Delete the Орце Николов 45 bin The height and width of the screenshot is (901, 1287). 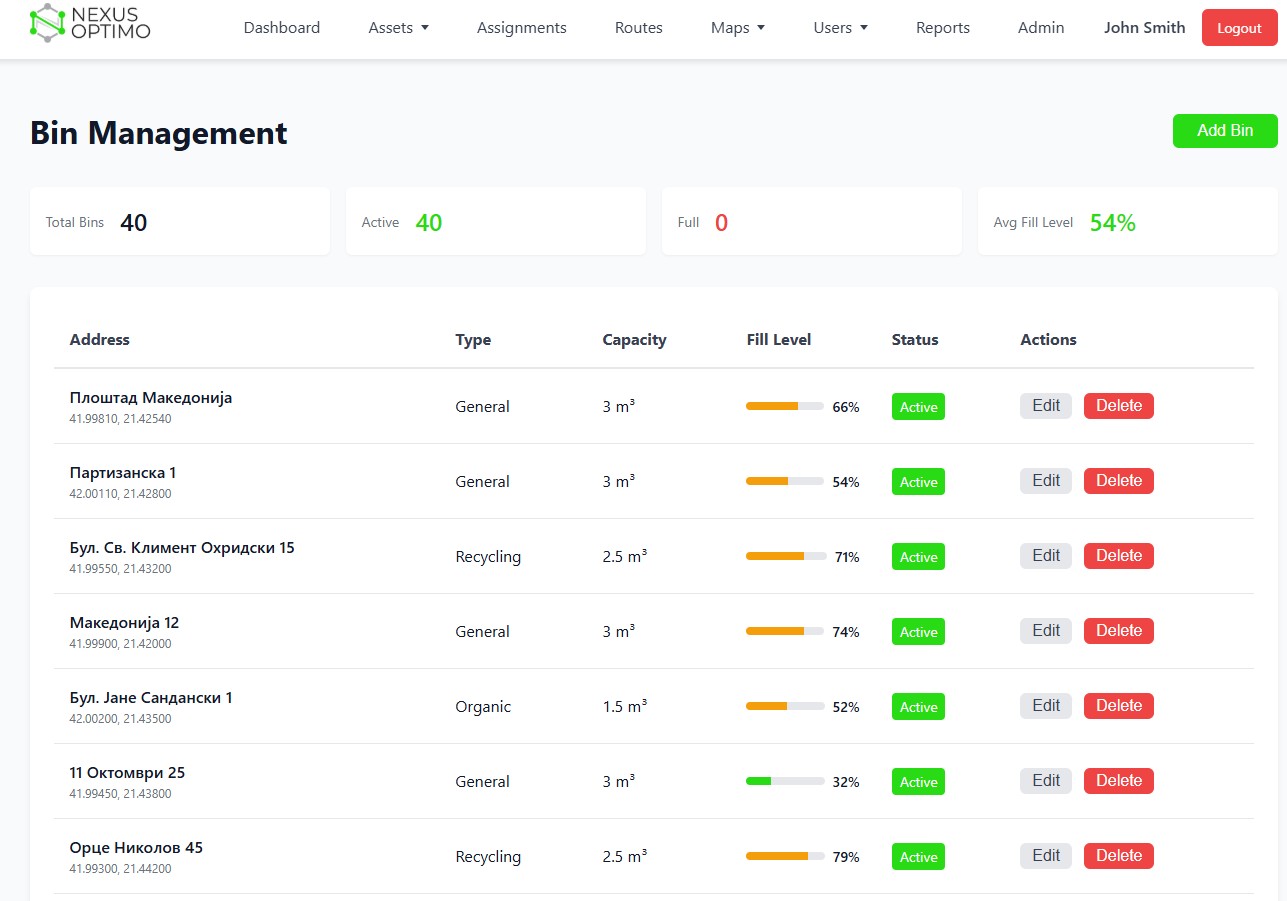pyautogui.click(x=1119, y=856)
